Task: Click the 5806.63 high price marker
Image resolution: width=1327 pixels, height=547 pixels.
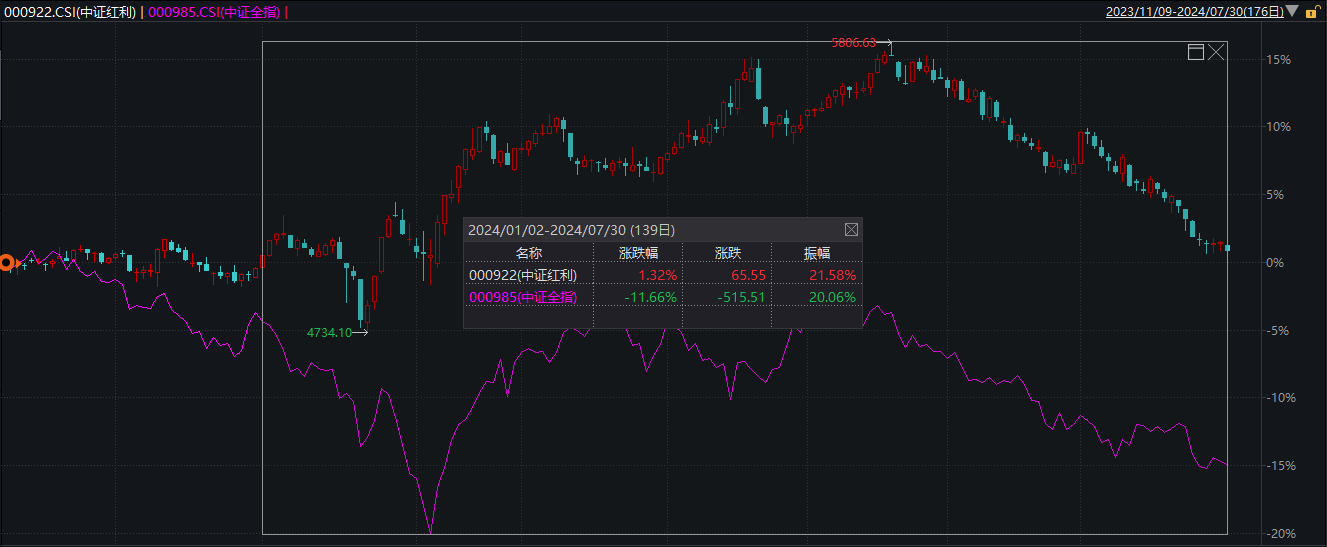Action: coord(853,43)
